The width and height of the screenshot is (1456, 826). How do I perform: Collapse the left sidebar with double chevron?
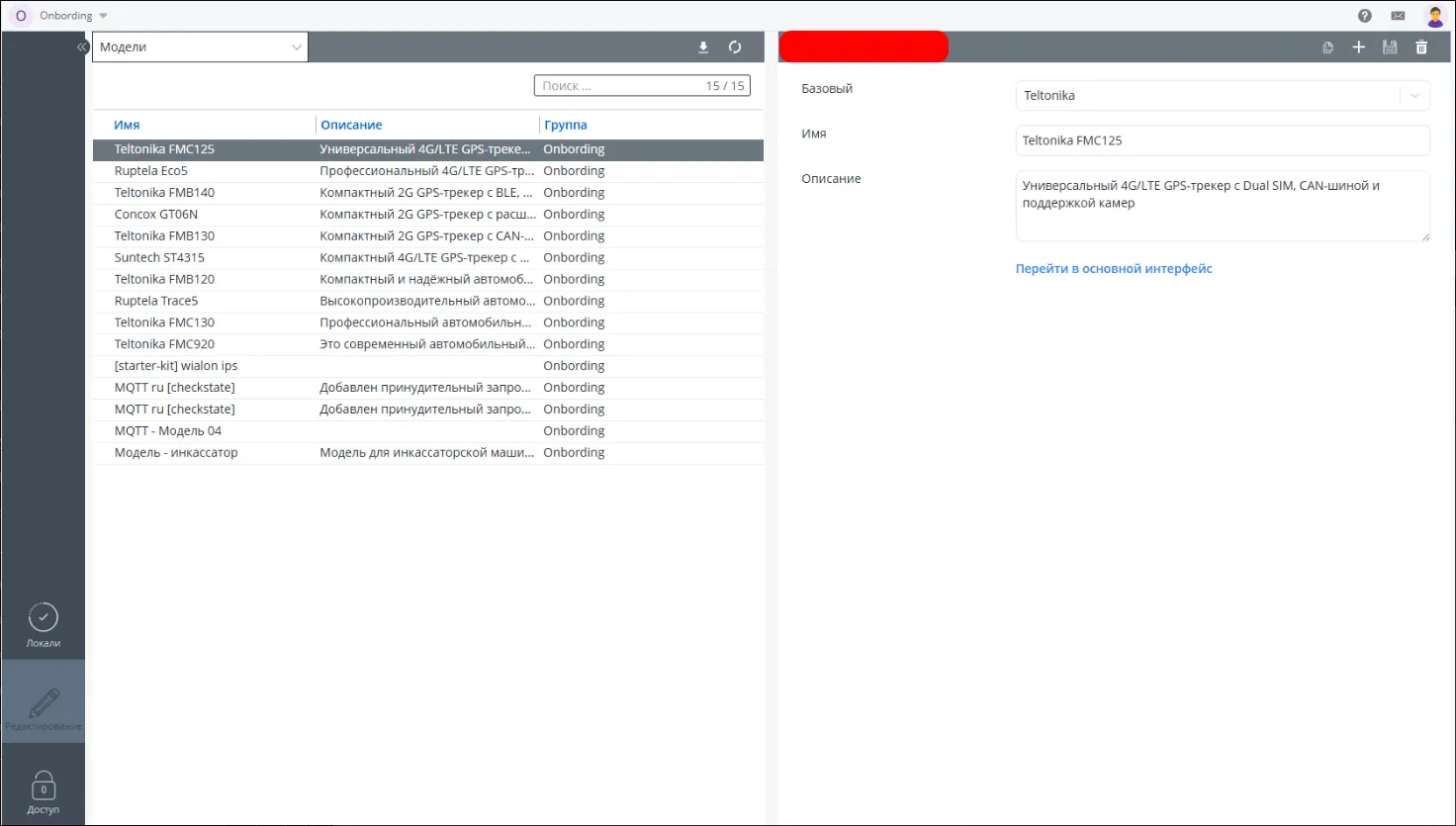[x=83, y=47]
